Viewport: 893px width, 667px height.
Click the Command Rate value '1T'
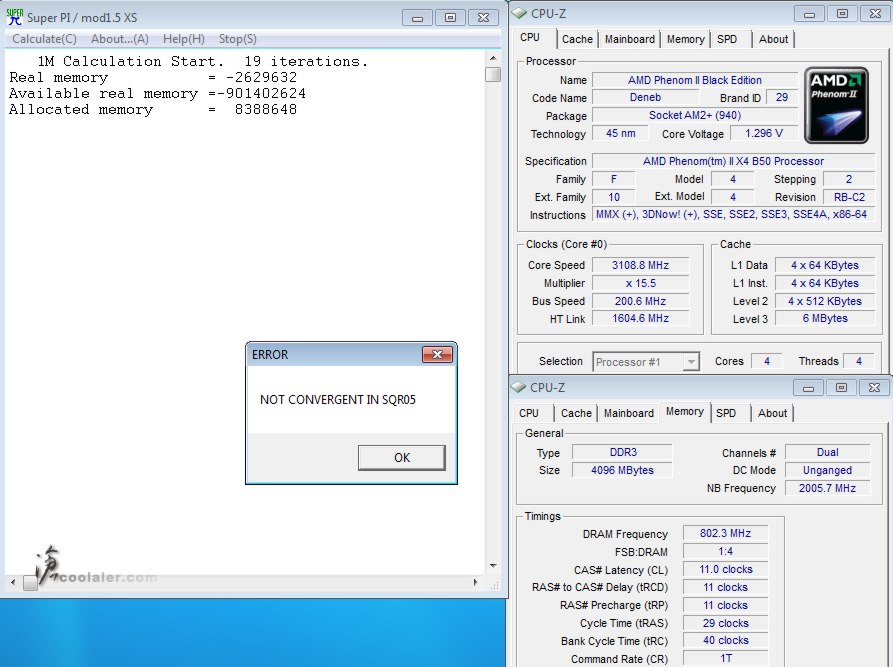pos(726,658)
